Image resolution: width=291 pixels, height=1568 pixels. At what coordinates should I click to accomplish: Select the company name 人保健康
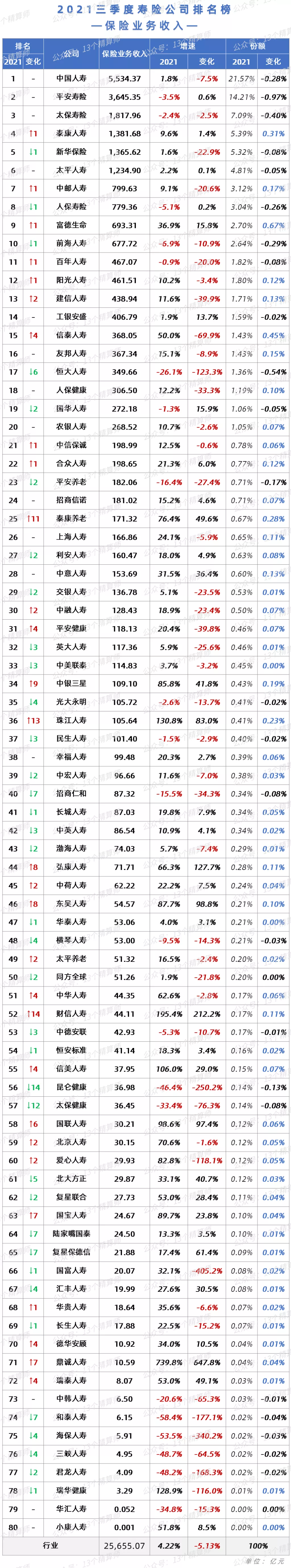click(x=72, y=390)
